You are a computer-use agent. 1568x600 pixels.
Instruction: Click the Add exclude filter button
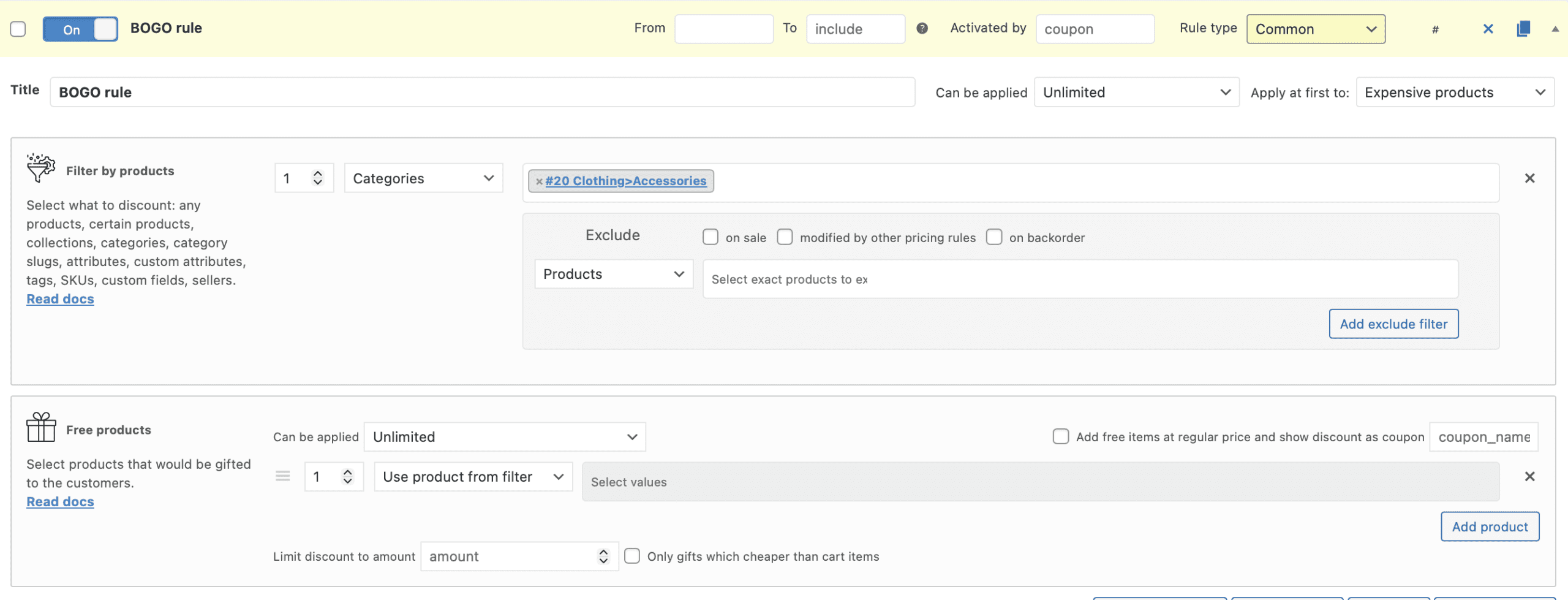pyautogui.click(x=1393, y=324)
